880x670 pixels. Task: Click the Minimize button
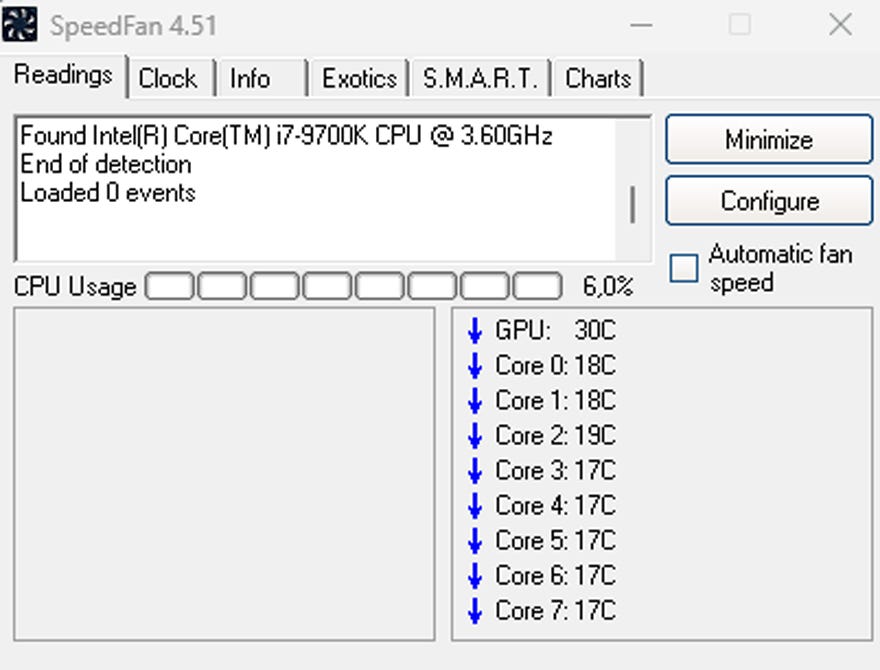pos(769,139)
